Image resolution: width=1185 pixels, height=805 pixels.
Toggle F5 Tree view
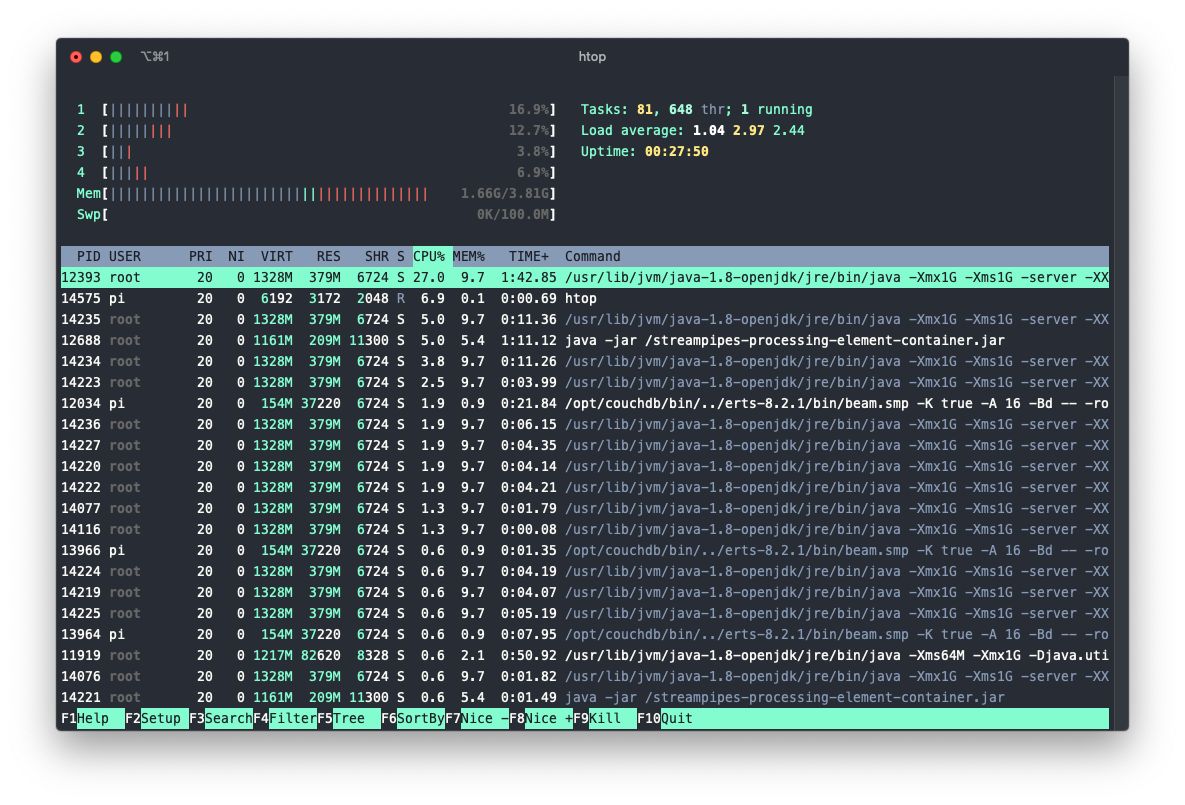tap(348, 718)
